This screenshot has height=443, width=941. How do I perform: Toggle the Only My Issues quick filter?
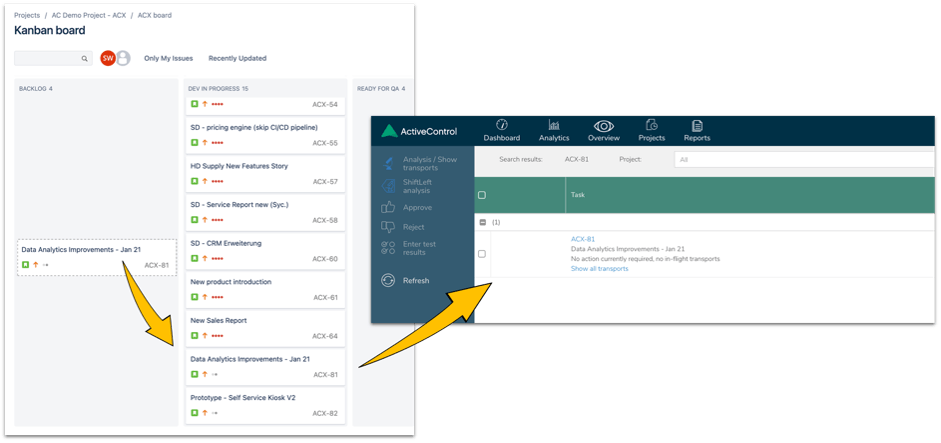pyautogui.click(x=169, y=58)
